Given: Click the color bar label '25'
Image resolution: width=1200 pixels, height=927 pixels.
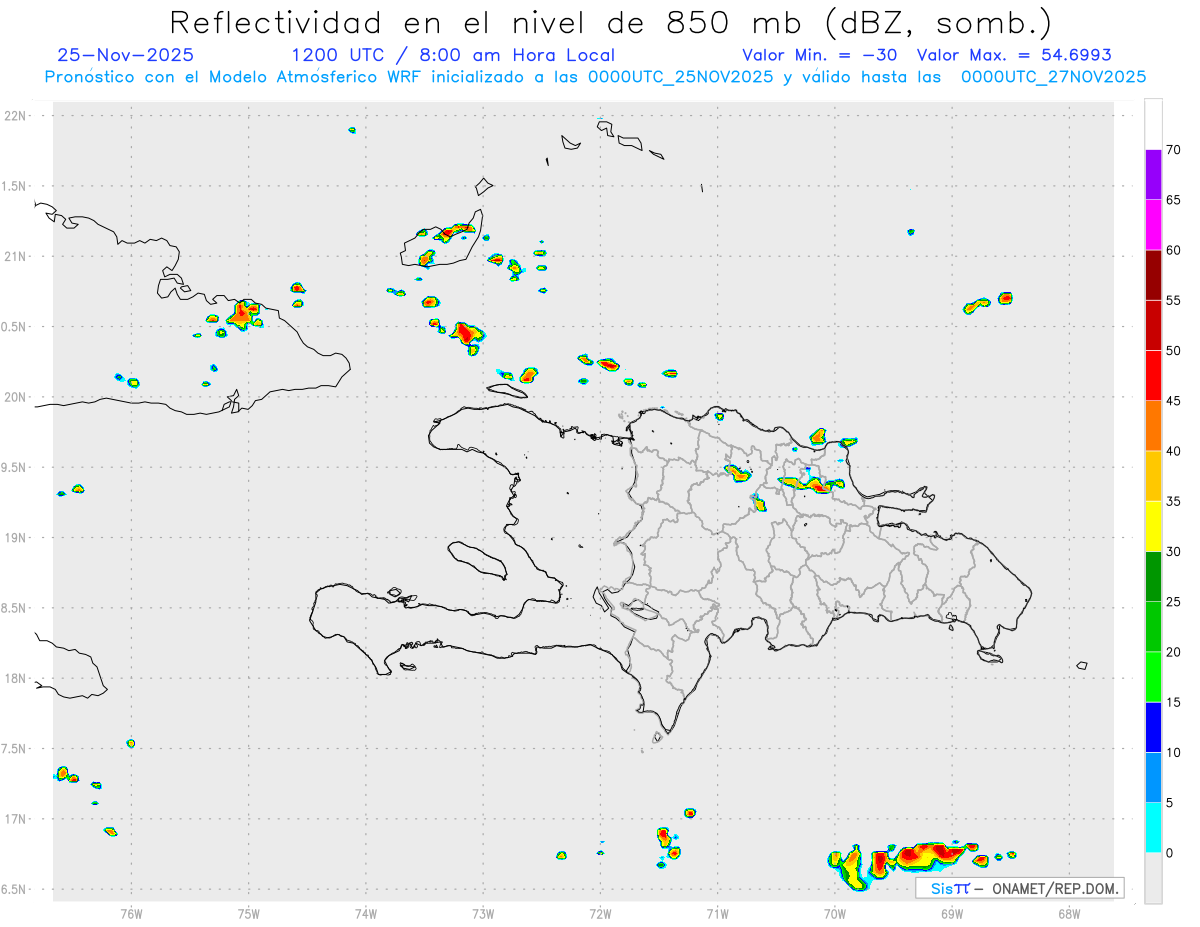Looking at the screenshot, I should pos(1173,602).
